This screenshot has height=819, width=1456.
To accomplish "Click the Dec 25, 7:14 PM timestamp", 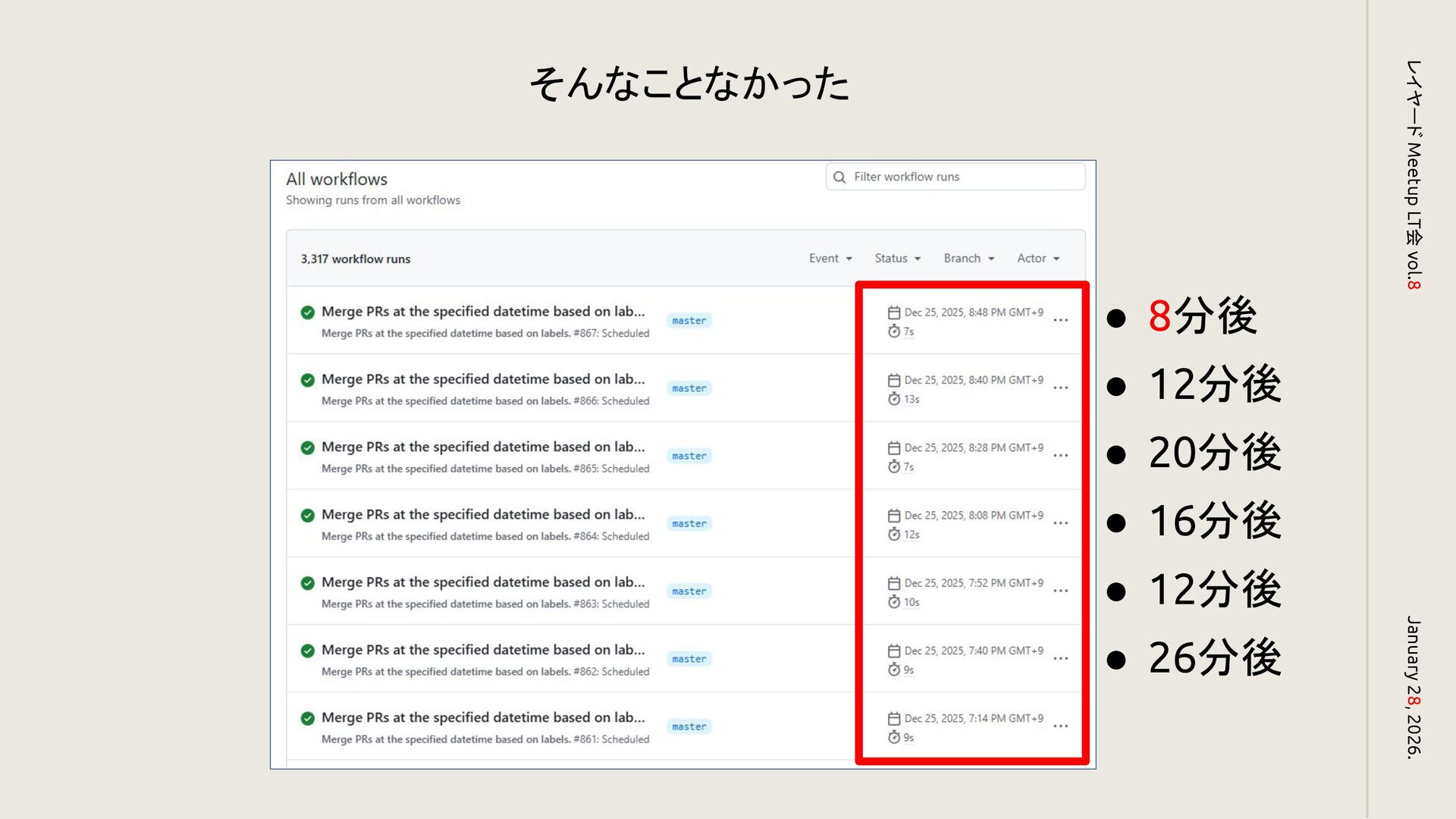I will (x=974, y=718).
